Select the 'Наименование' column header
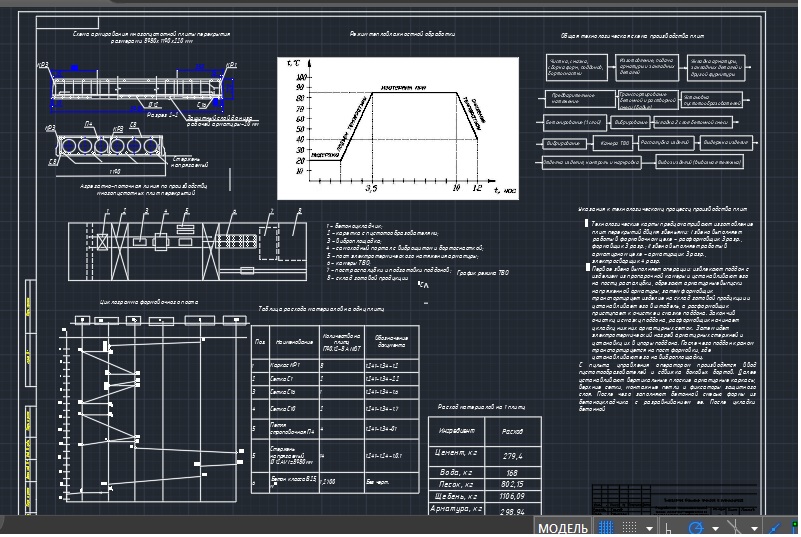 tap(294, 342)
